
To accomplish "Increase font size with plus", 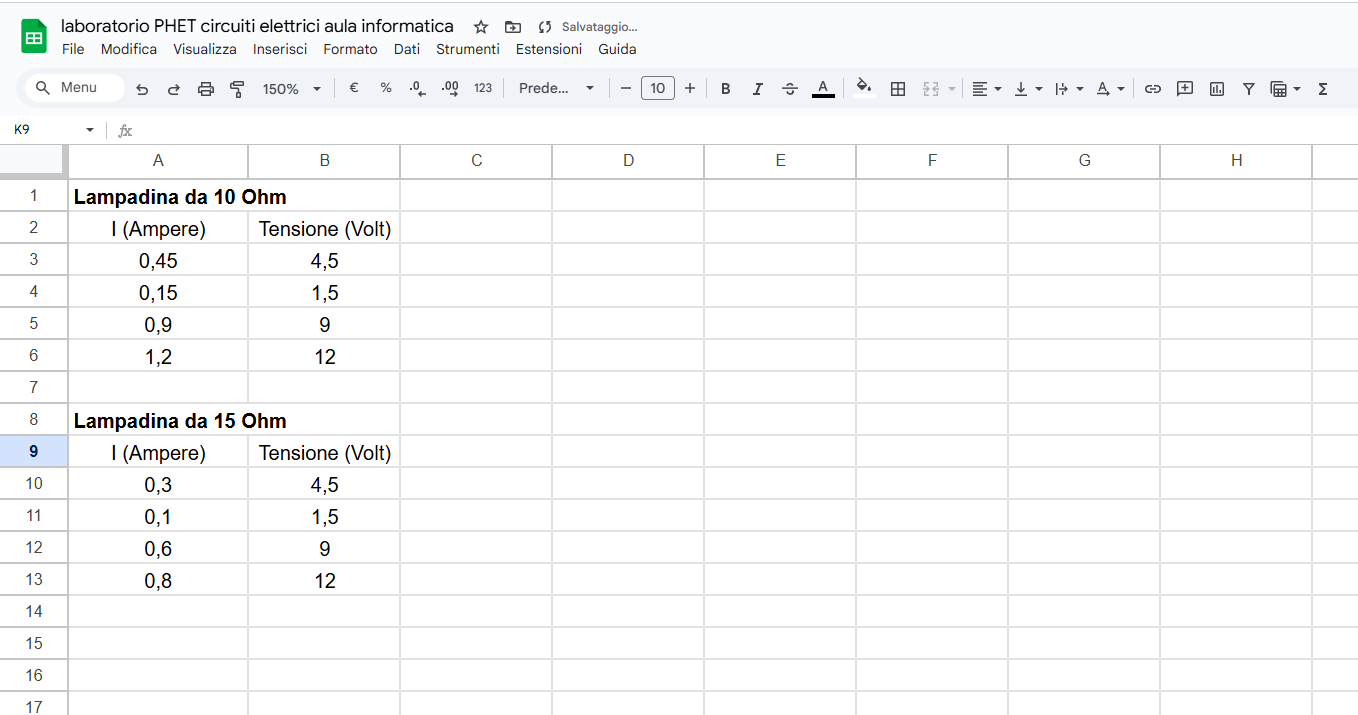I will tap(690, 88).
